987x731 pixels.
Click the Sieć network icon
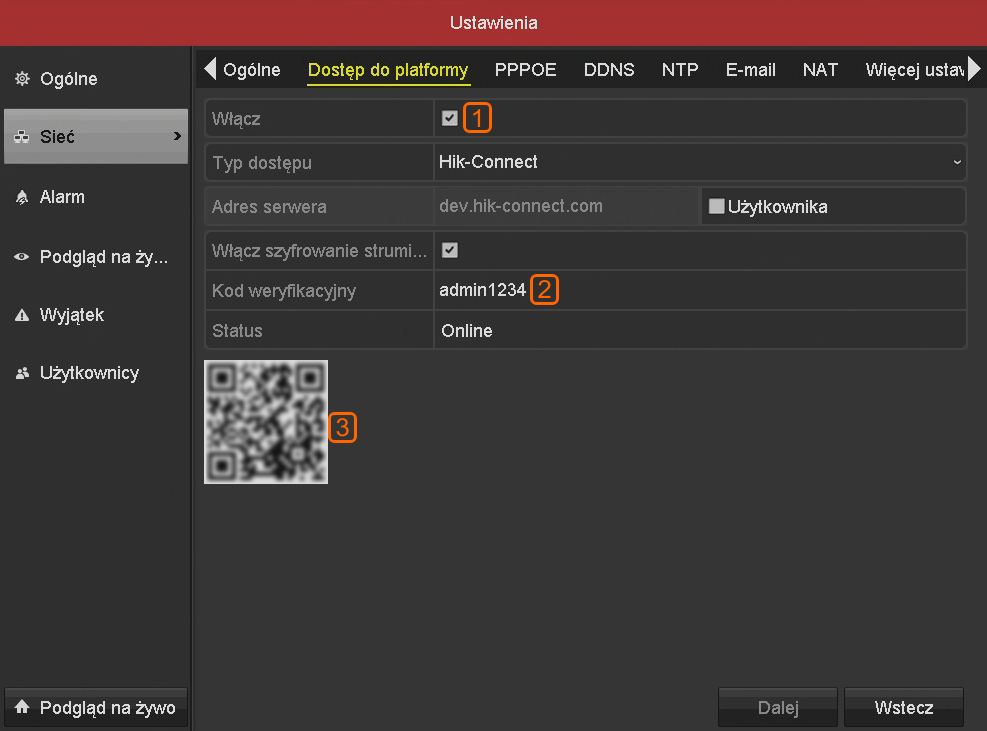click(22, 137)
